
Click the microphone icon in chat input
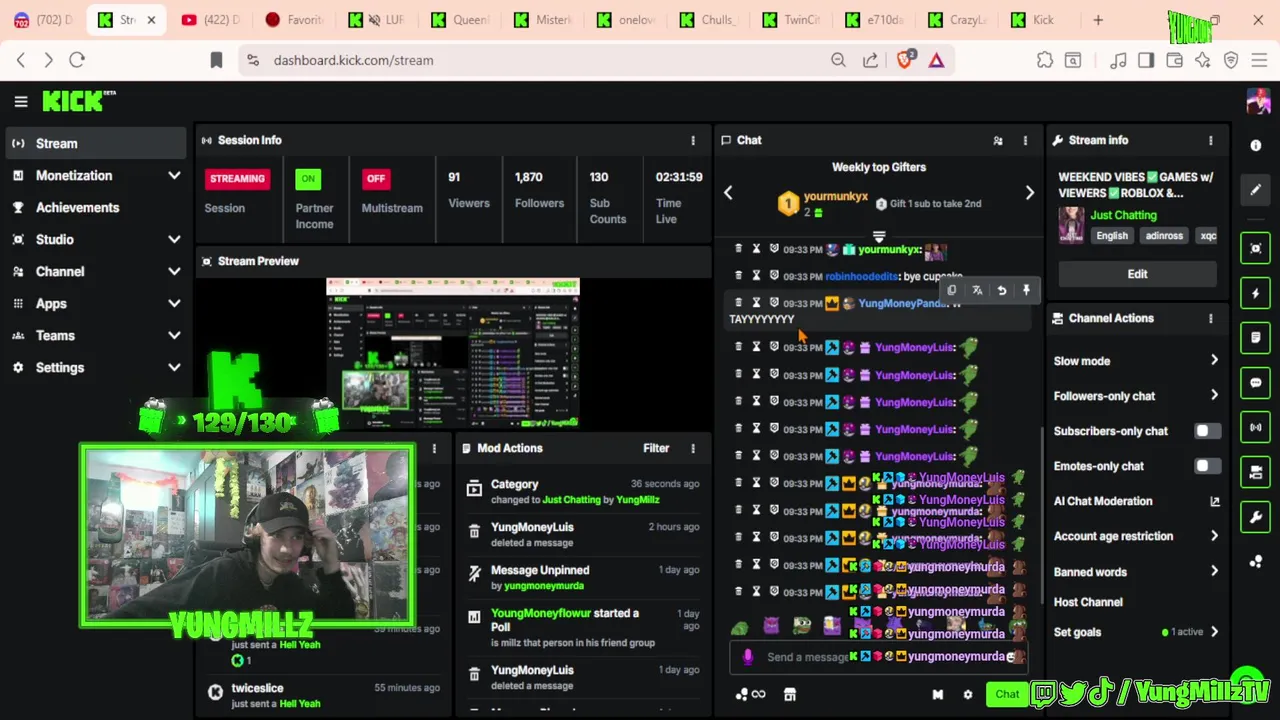(747, 657)
